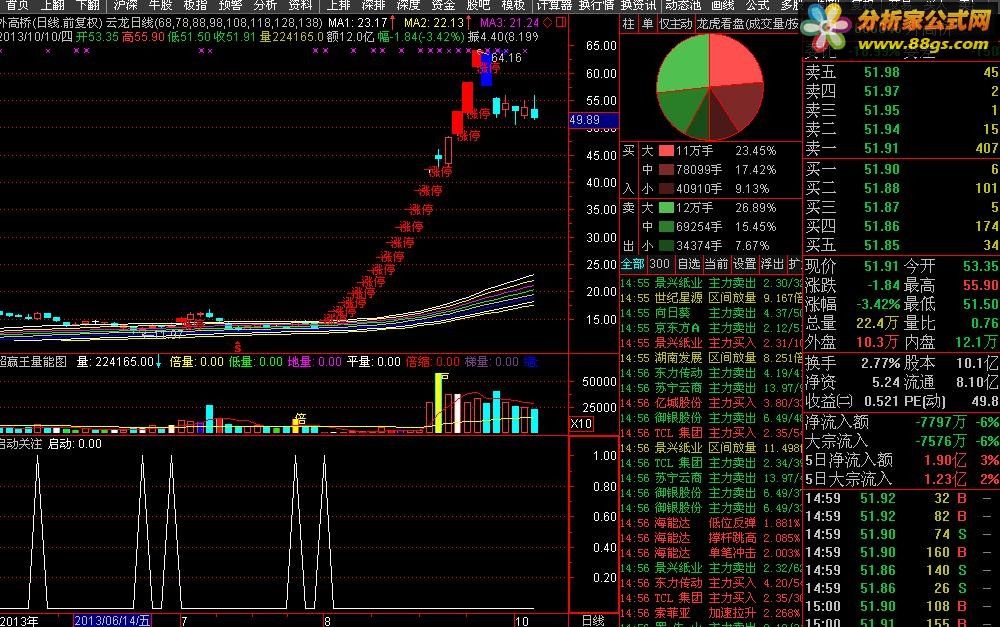Click the highlighted 49.89 price axis marker
Image resolution: width=1000 pixels, height=627 pixels.
tap(593, 120)
